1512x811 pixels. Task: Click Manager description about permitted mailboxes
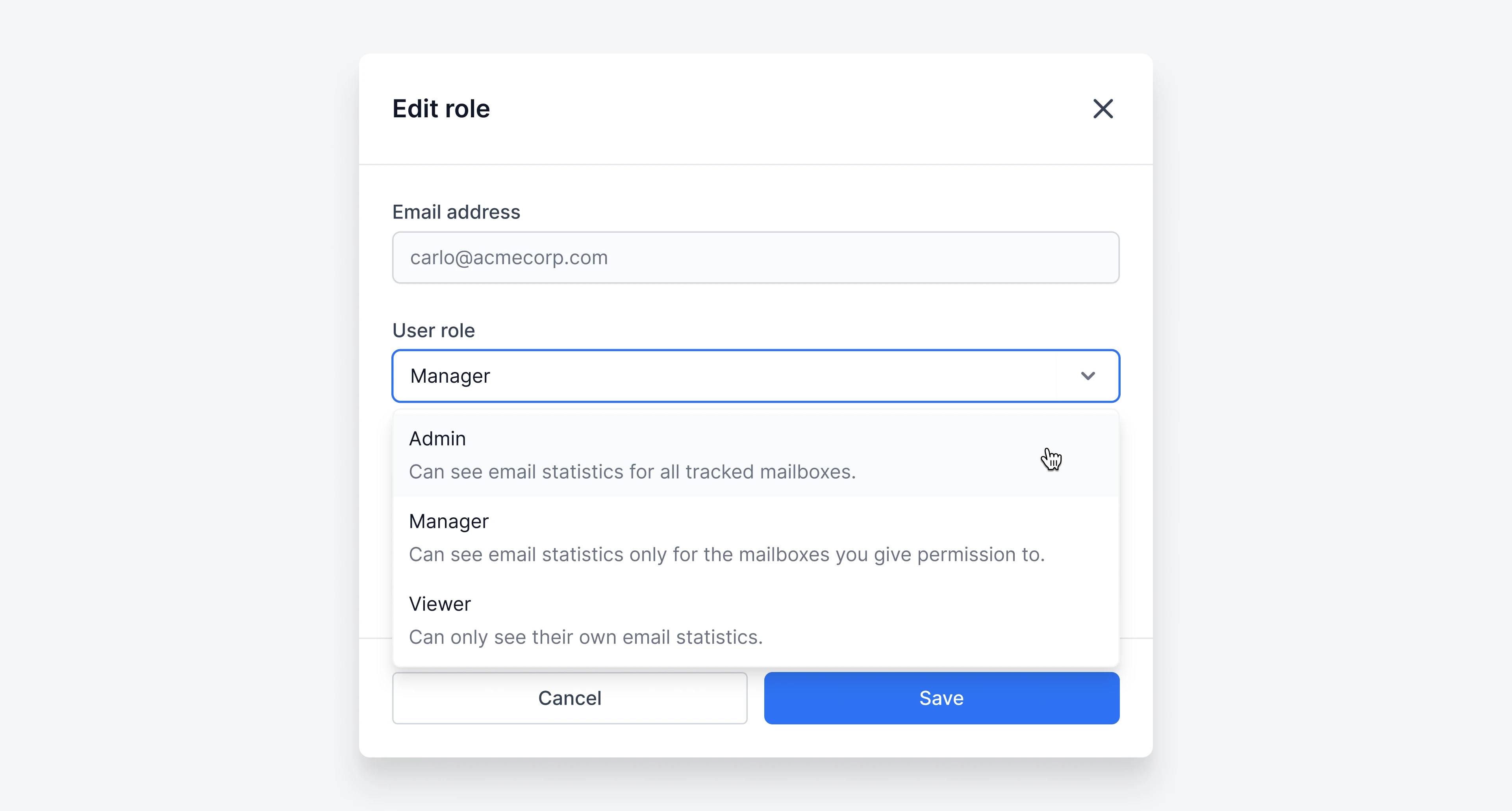[726, 555]
